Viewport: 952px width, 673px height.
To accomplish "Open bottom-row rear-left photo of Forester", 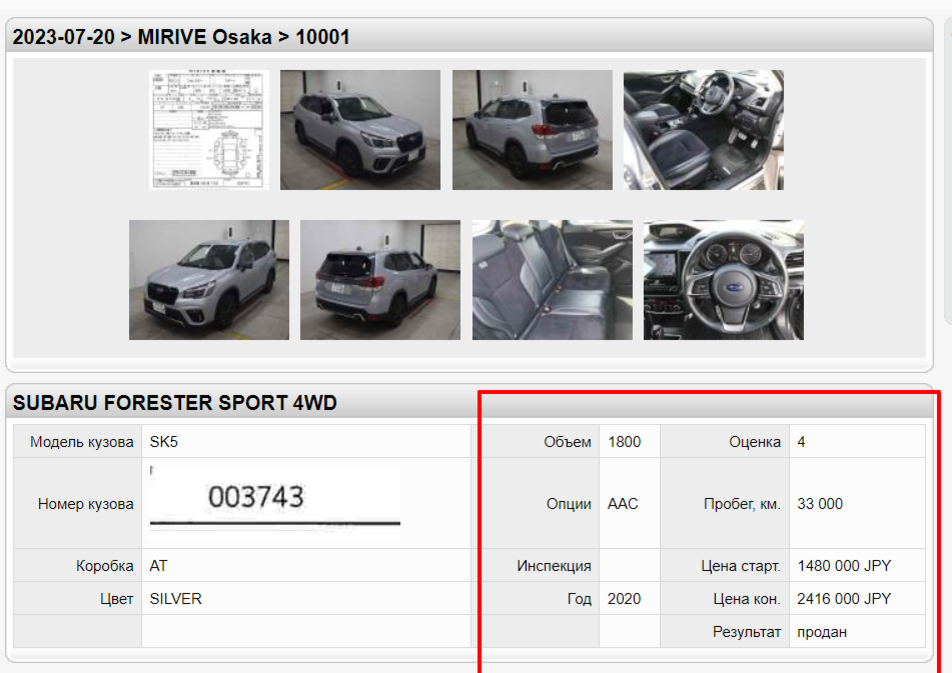I will (380, 279).
